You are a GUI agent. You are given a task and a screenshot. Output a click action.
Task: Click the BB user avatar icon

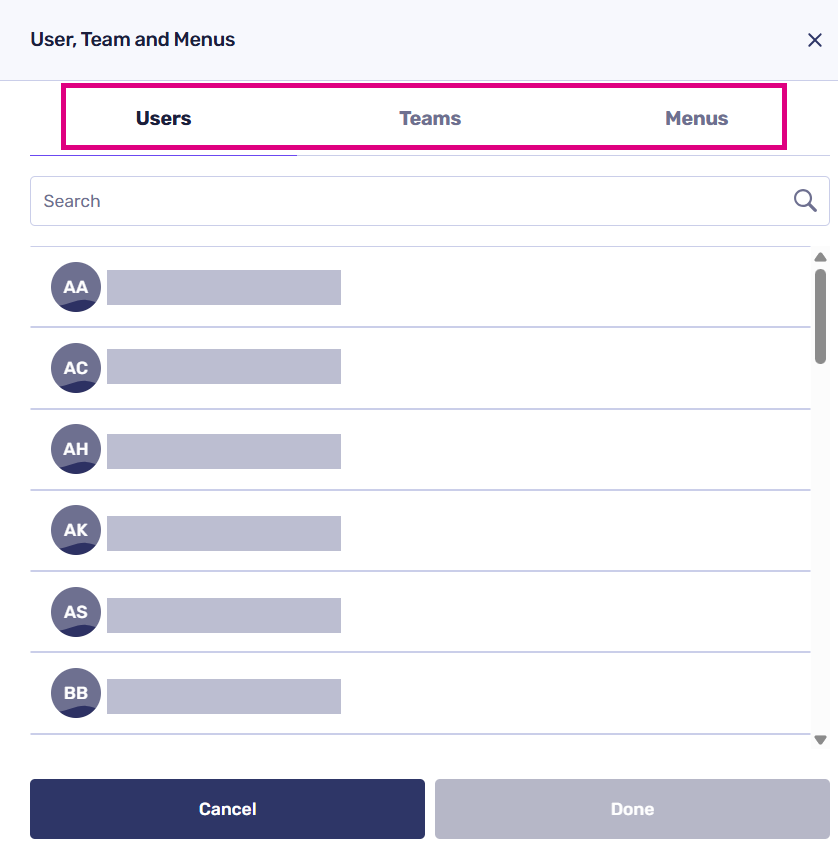point(76,693)
